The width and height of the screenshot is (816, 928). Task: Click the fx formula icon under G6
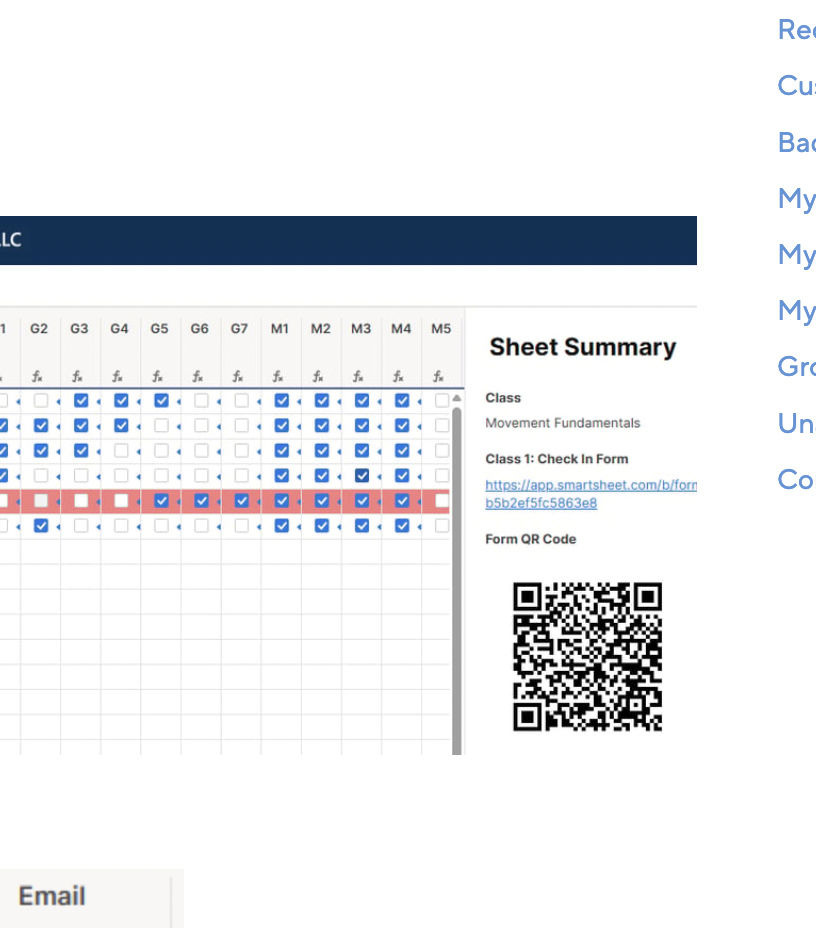[198, 376]
